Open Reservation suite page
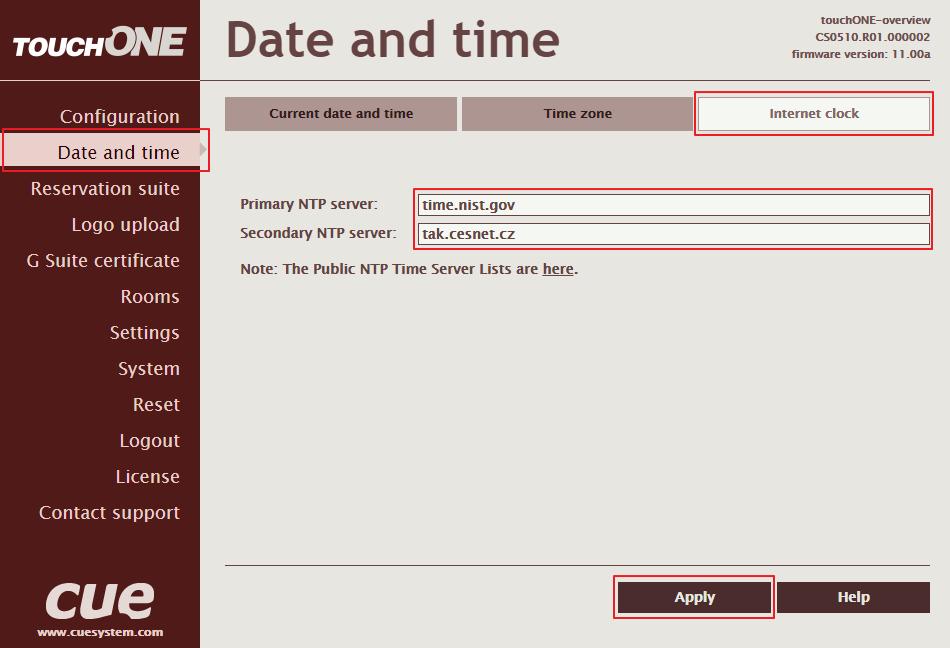Screen dimensions: 950x648 [x=105, y=188]
